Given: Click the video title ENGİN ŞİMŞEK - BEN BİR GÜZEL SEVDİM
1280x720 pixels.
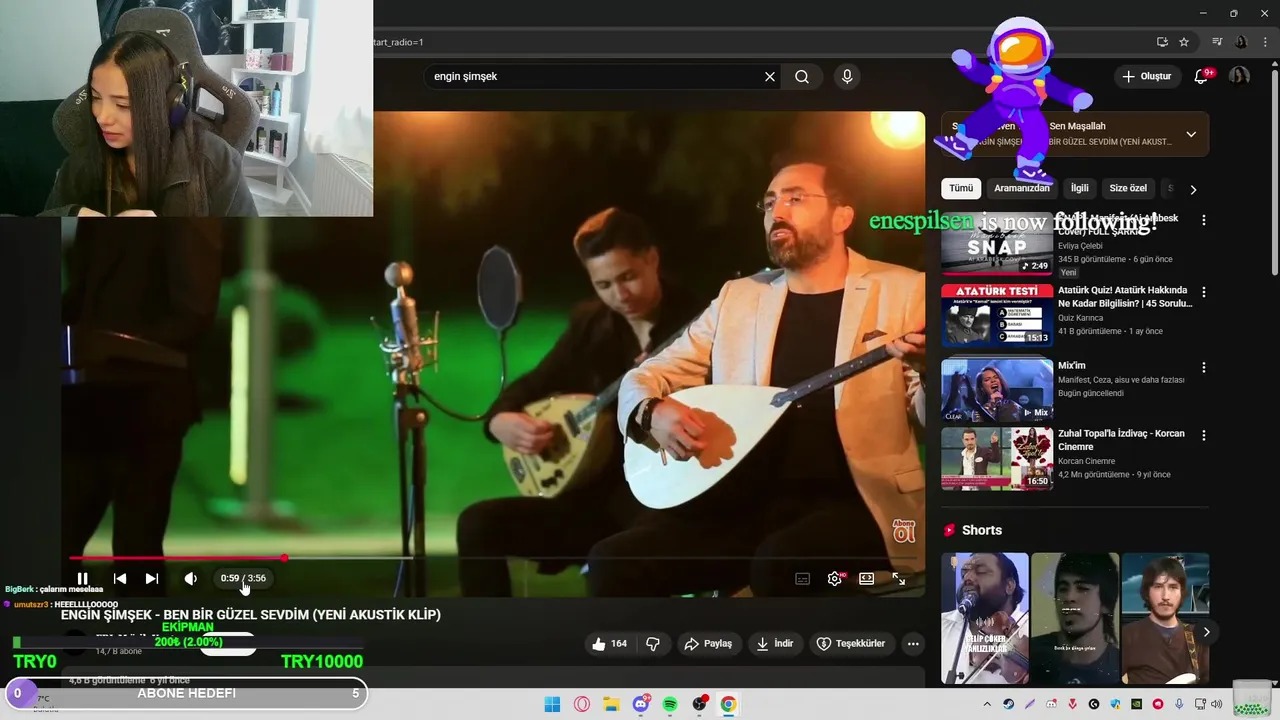Looking at the screenshot, I should pyautogui.click(x=251, y=615).
